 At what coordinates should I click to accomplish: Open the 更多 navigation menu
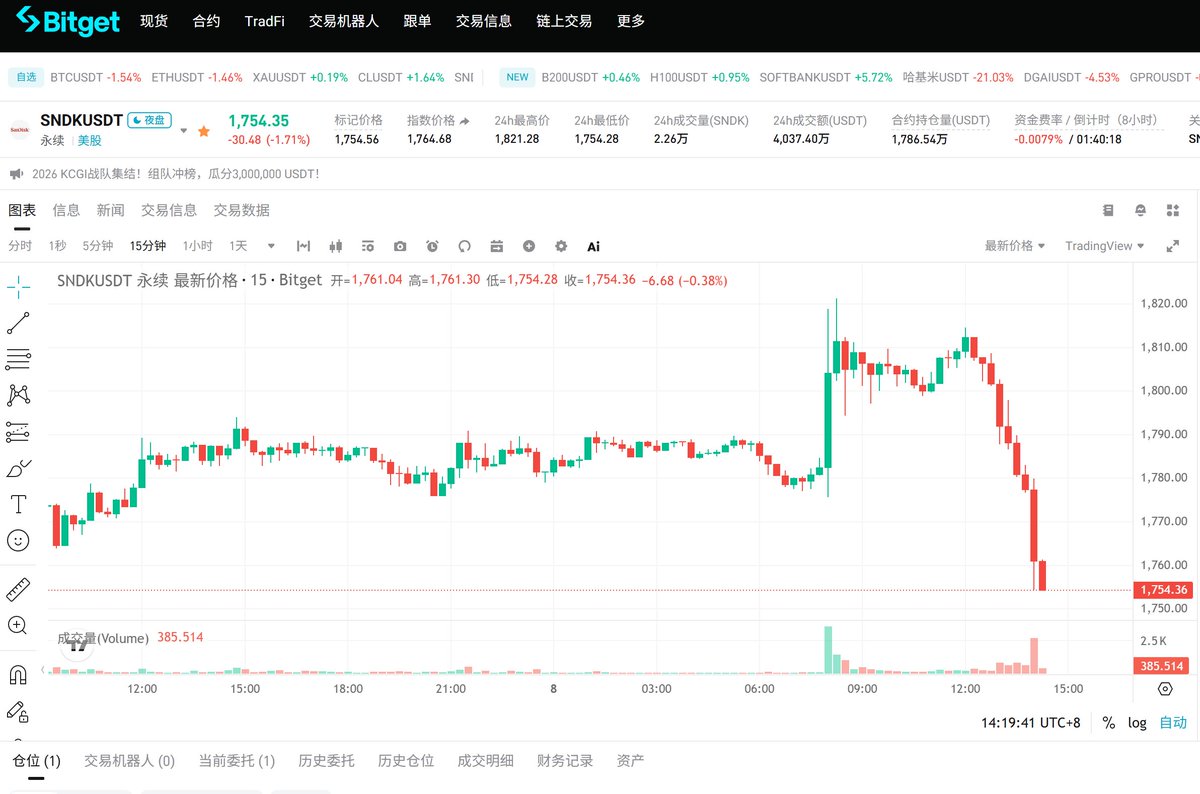point(631,21)
